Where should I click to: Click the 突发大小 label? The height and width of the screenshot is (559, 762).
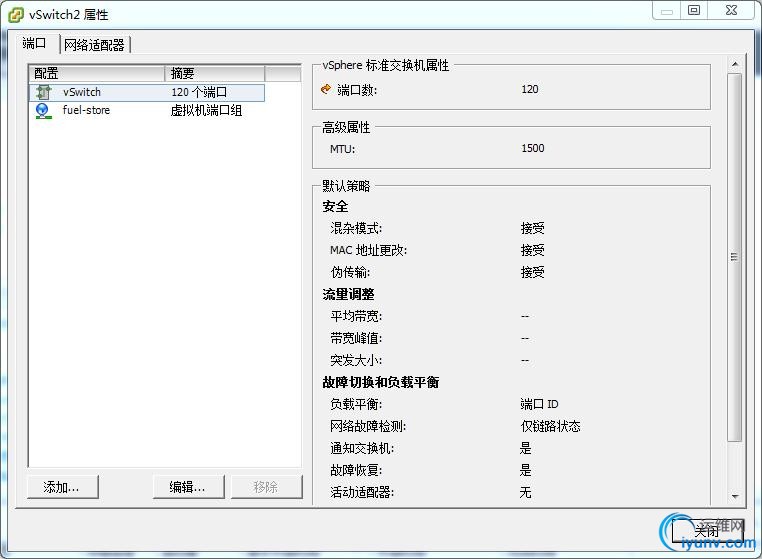356,360
